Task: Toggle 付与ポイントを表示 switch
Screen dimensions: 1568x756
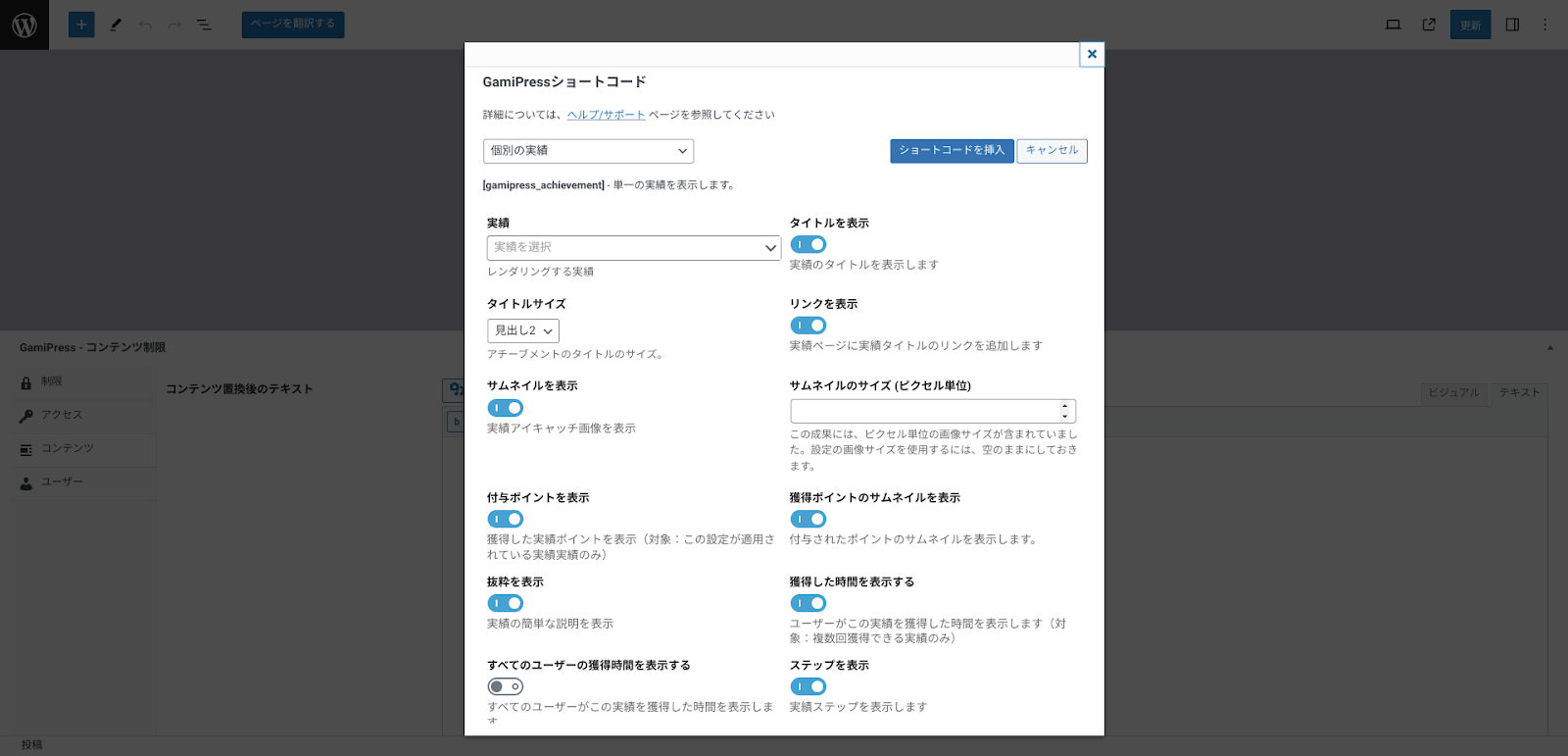Action: point(506,519)
